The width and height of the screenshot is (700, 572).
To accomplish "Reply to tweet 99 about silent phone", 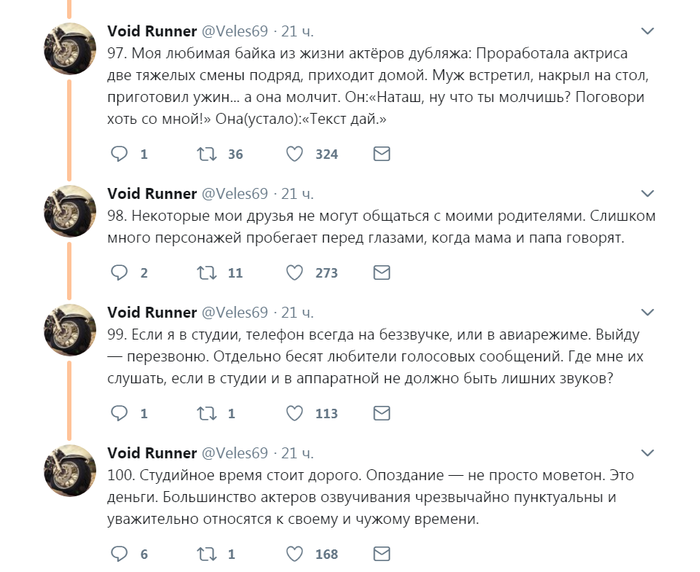I will tap(119, 413).
